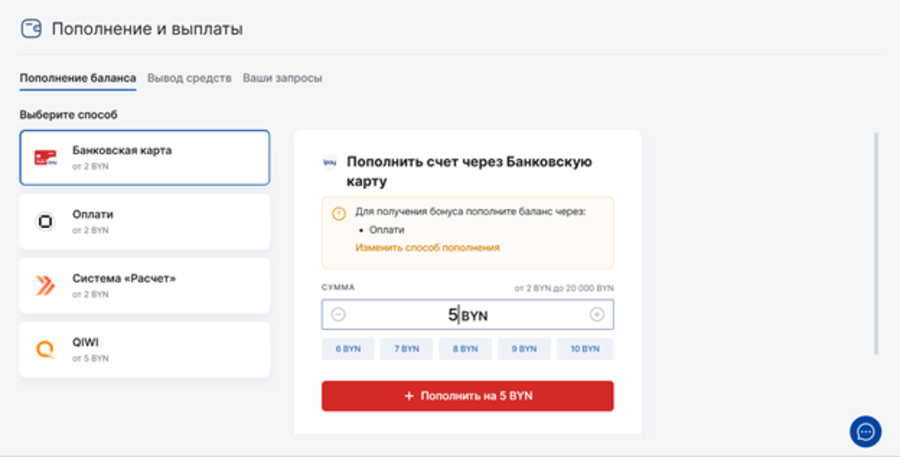This screenshot has width=900, height=457.
Task: Click the Оплати payment logo icon
Action: (x=45, y=222)
